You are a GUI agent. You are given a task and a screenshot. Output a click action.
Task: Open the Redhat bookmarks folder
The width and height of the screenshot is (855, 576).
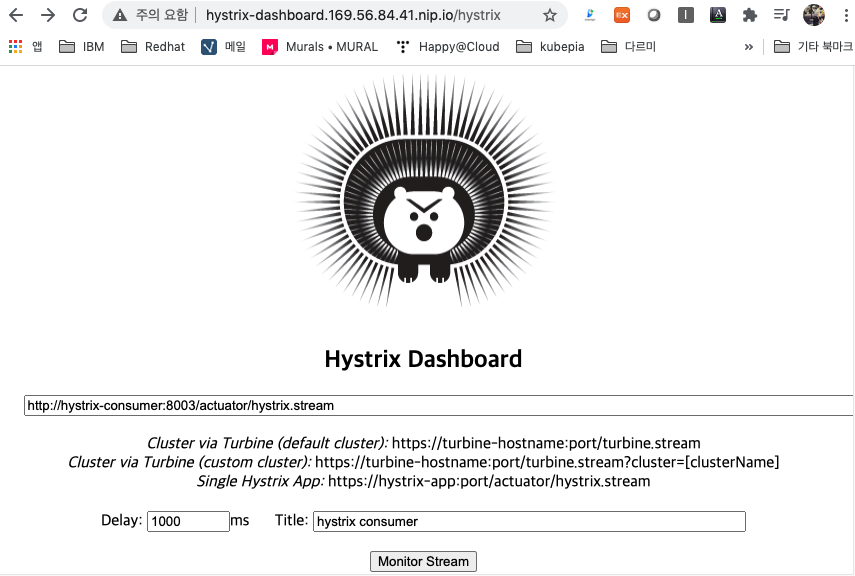(153, 47)
